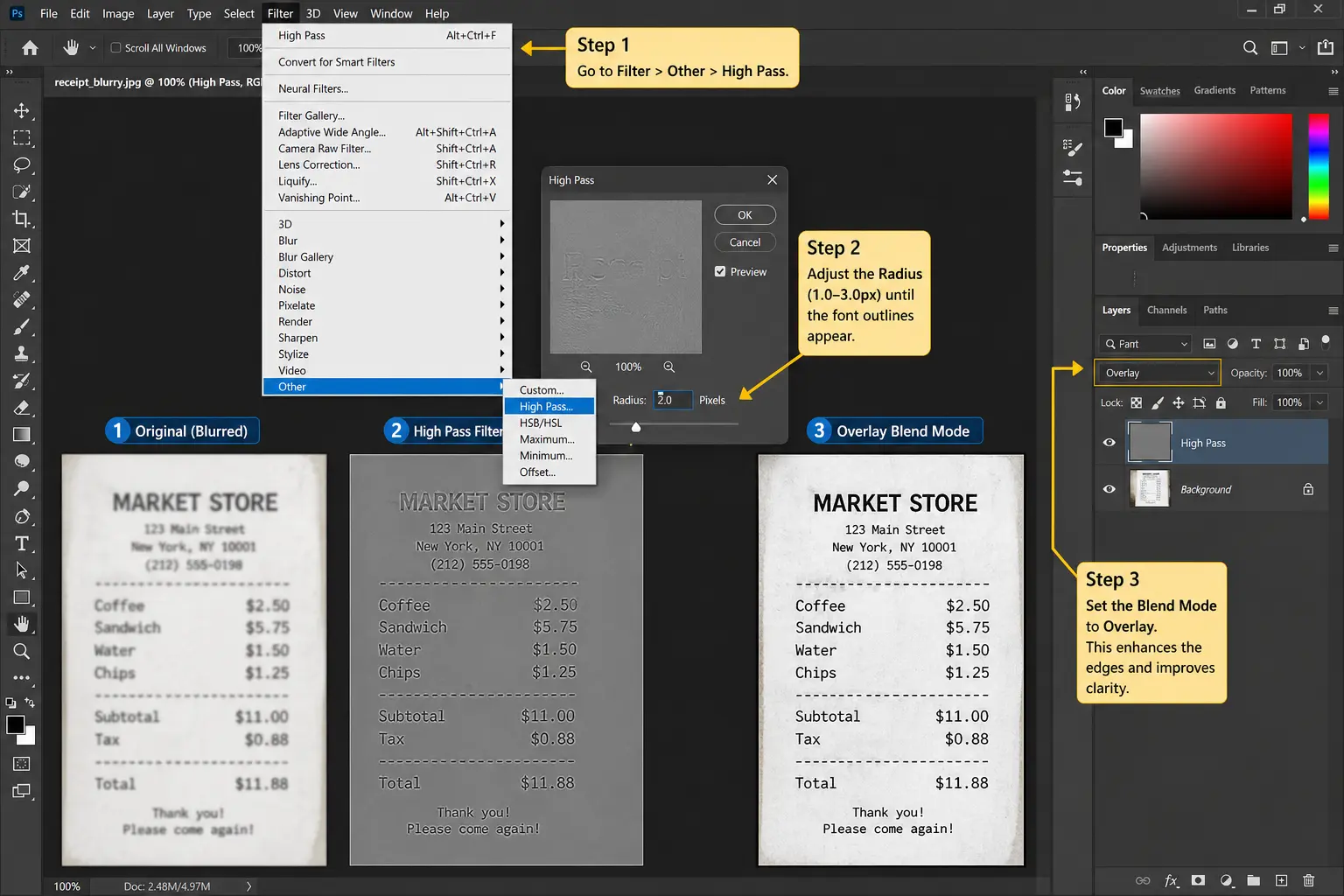Click Cancel in High Pass dialog
The image size is (1344, 896).
tap(745, 242)
